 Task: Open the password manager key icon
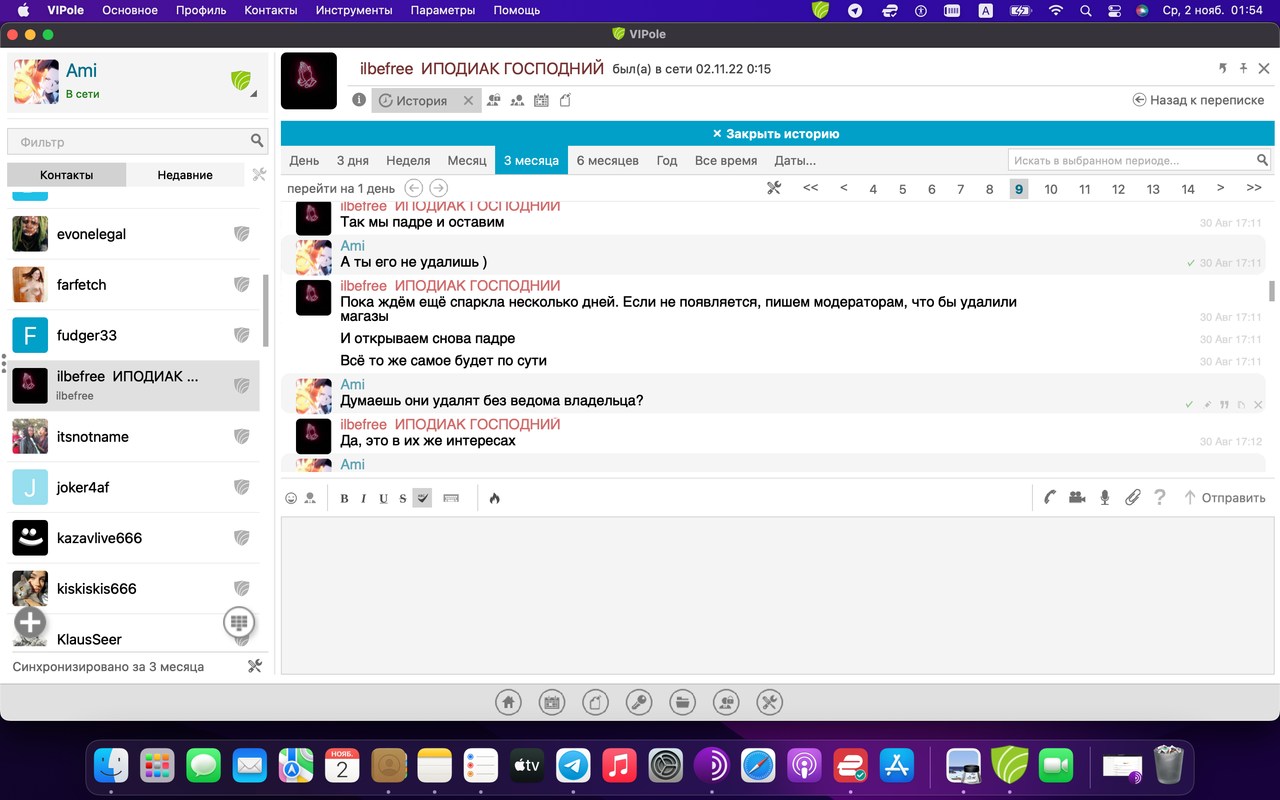639,702
